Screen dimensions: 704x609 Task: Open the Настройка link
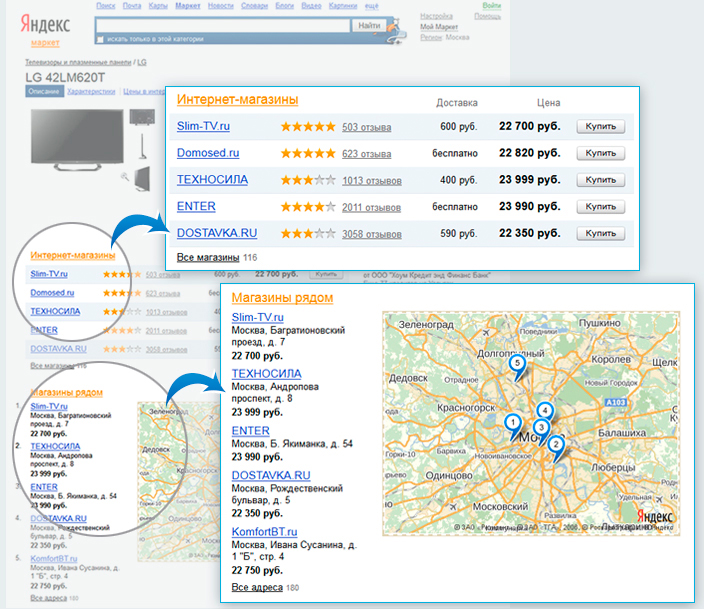(x=436, y=16)
